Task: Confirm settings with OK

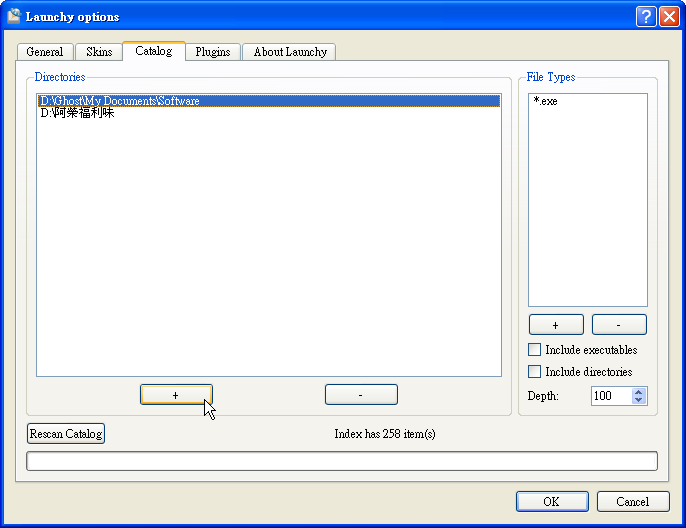Action: (x=552, y=501)
